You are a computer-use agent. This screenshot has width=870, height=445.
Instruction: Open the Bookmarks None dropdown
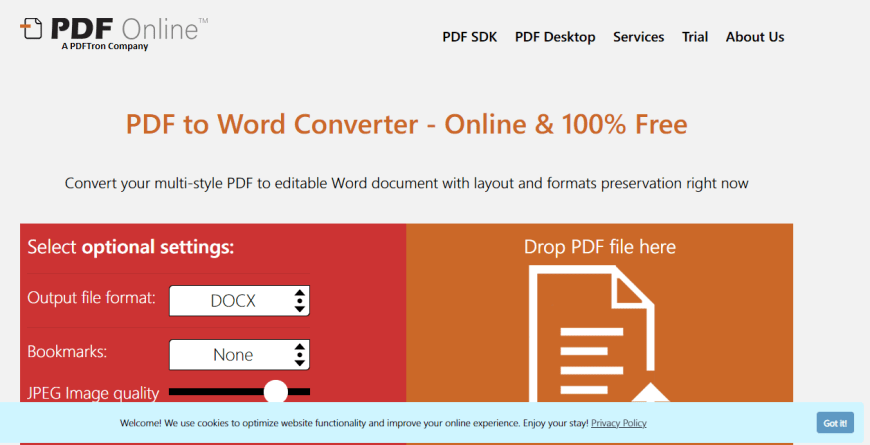[x=239, y=355]
